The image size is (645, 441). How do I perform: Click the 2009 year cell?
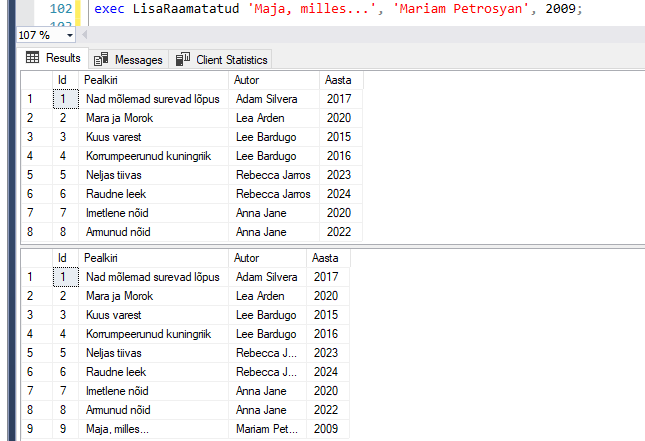[326, 429]
